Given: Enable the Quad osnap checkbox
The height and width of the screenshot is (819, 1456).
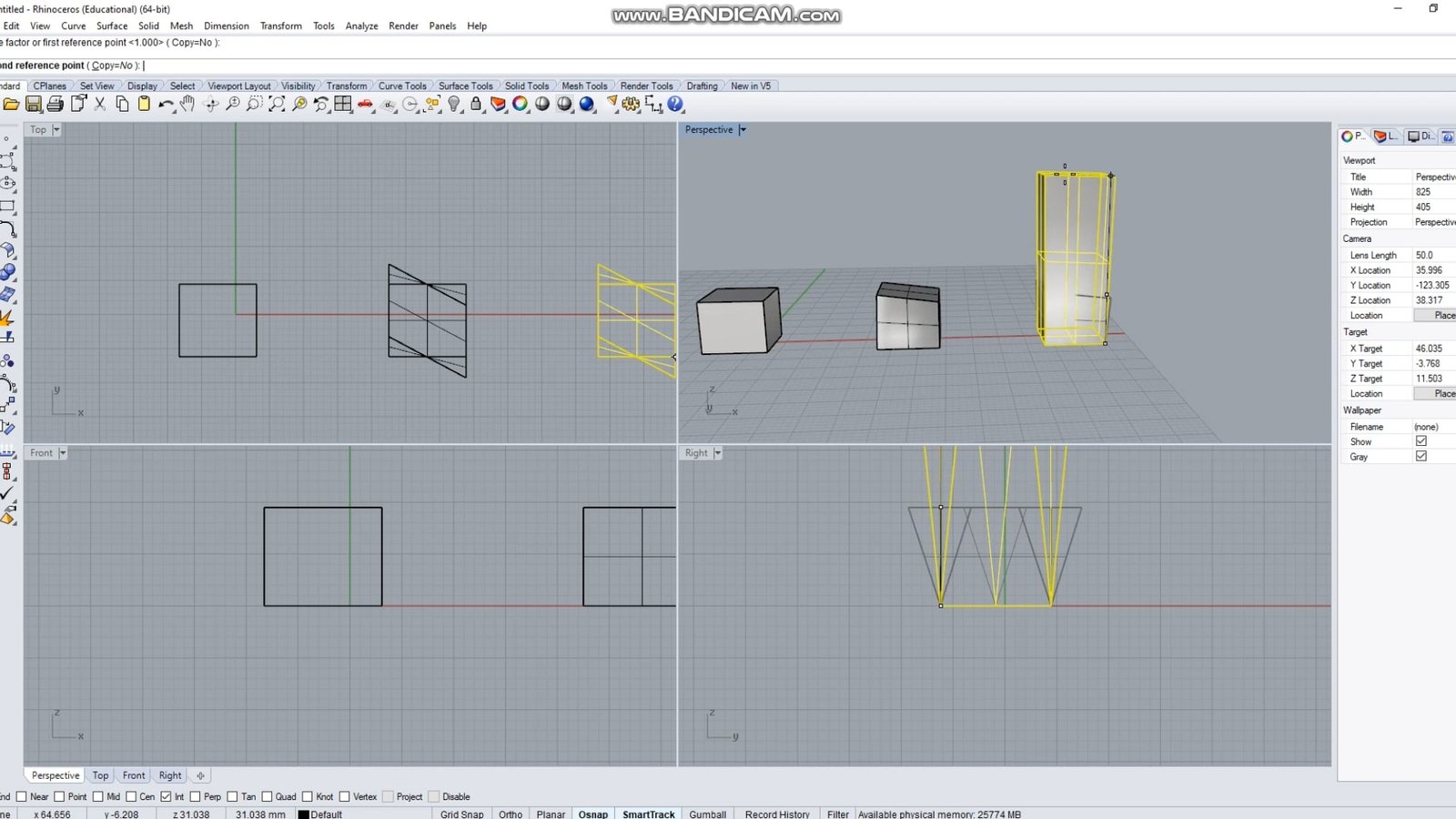Looking at the screenshot, I should click(x=267, y=796).
